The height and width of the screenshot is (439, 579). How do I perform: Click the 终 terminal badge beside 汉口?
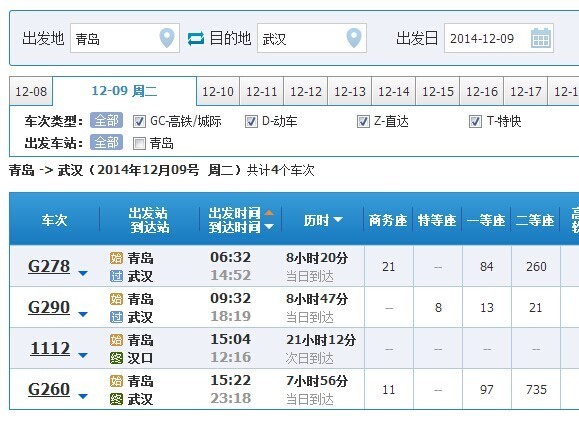click(x=116, y=358)
